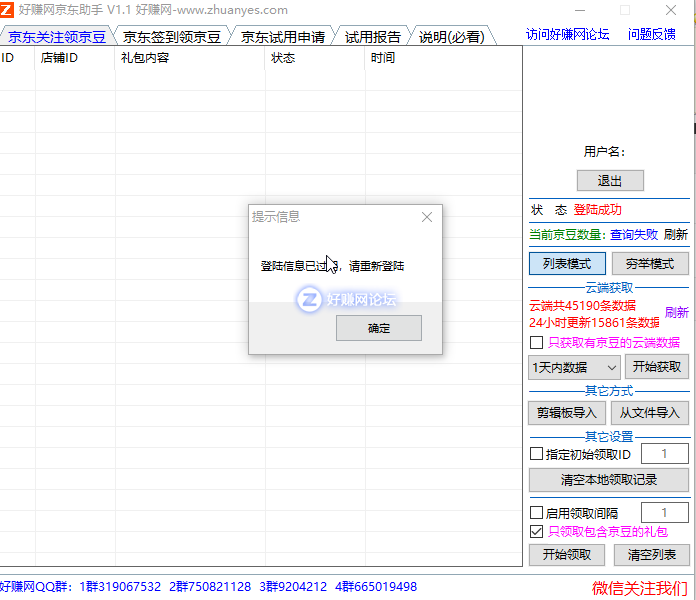This screenshot has width=696, height=600.
Task: Enable 只获取有京豆的云端数据 checkbox
Action: pos(536,342)
